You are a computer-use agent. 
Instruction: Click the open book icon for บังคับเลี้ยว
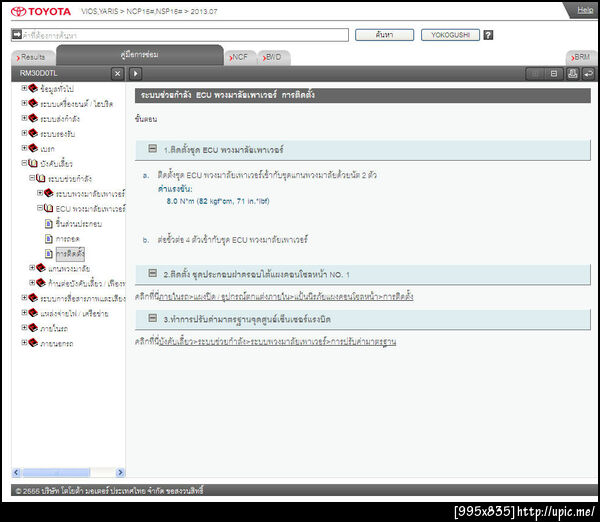coord(33,163)
